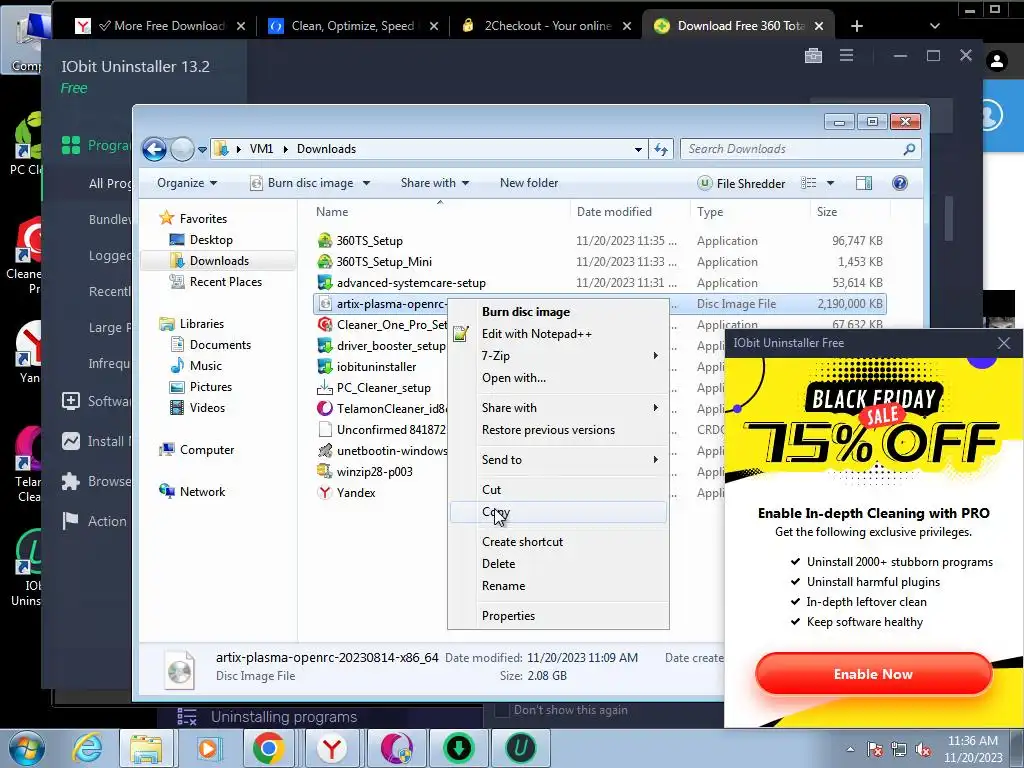Viewport: 1024px width, 768px height.
Task: Click Burn disc image toolbar button
Action: pyautogui.click(x=302, y=183)
